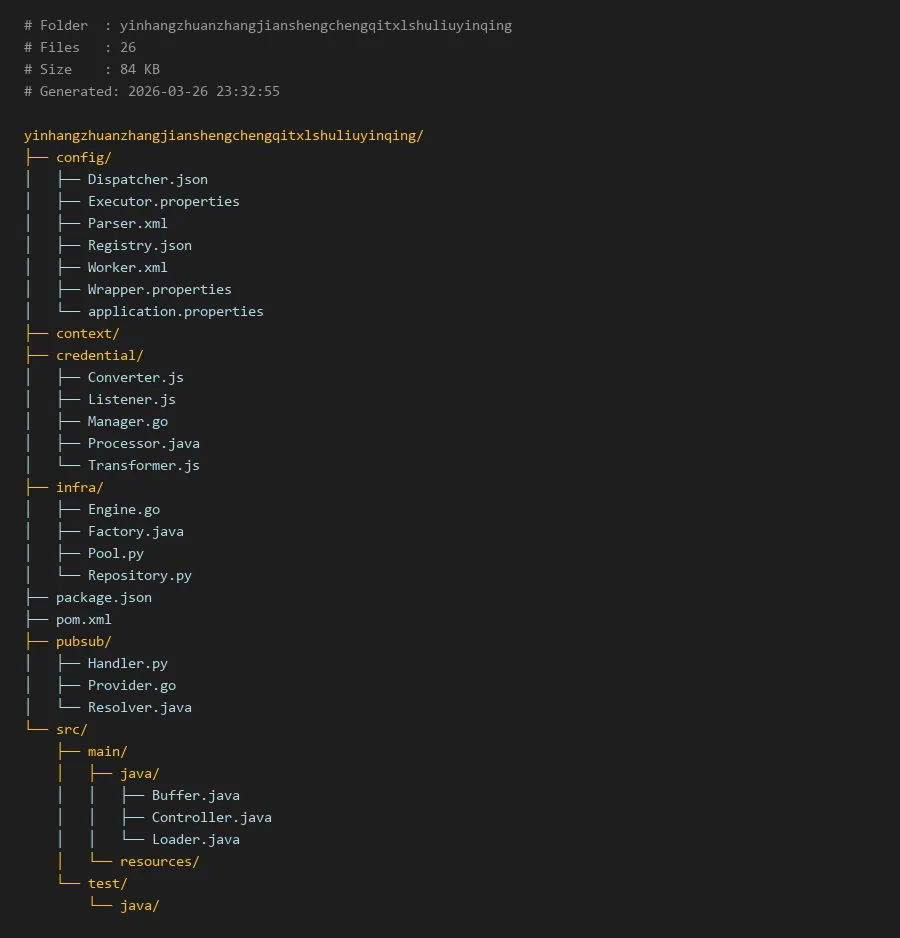Image resolution: width=900 pixels, height=938 pixels.
Task: Expand the context/ folder
Action: pyautogui.click(x=87, y=333)
